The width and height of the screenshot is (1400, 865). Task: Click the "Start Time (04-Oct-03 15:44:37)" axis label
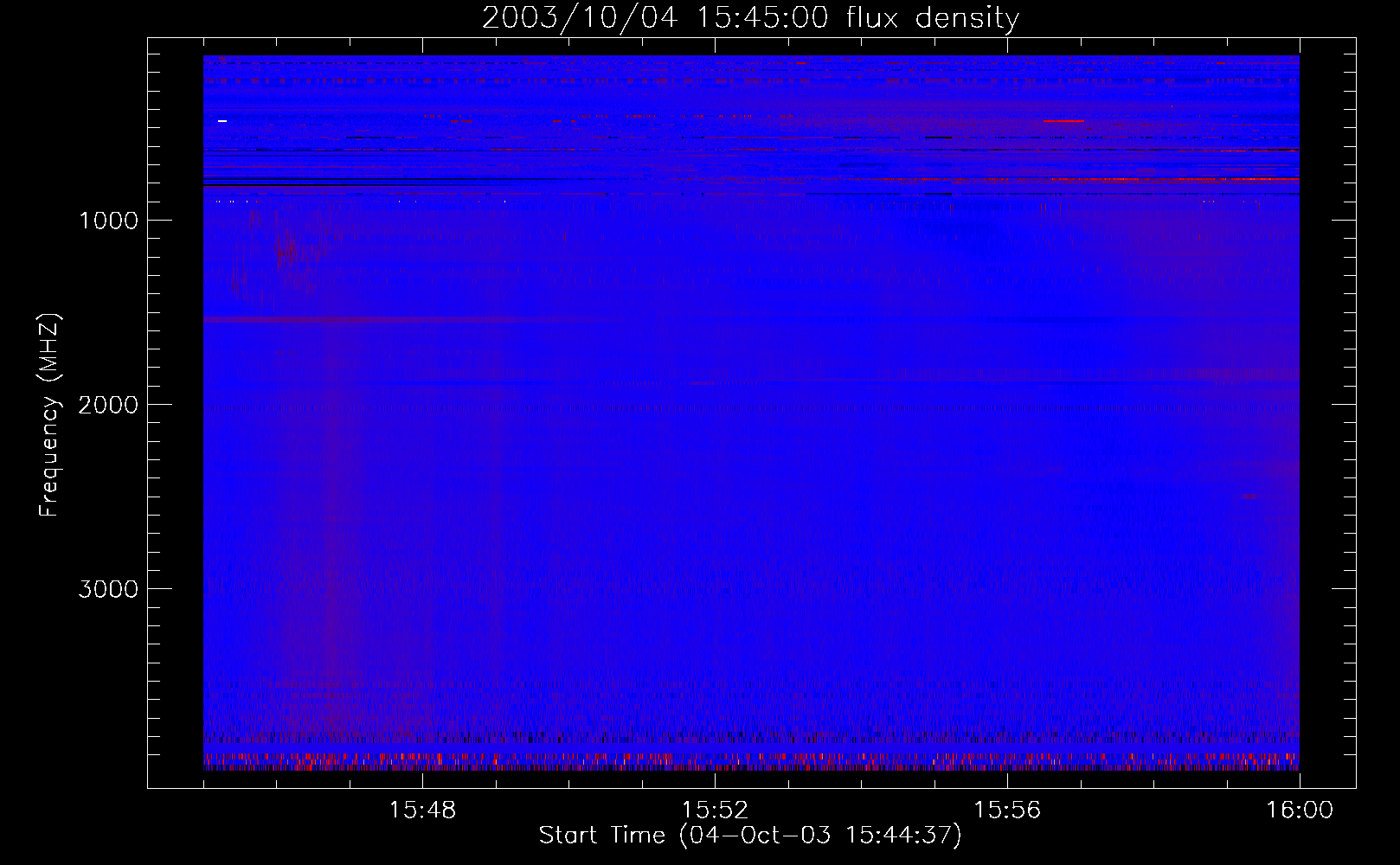(x=750, y=836)
